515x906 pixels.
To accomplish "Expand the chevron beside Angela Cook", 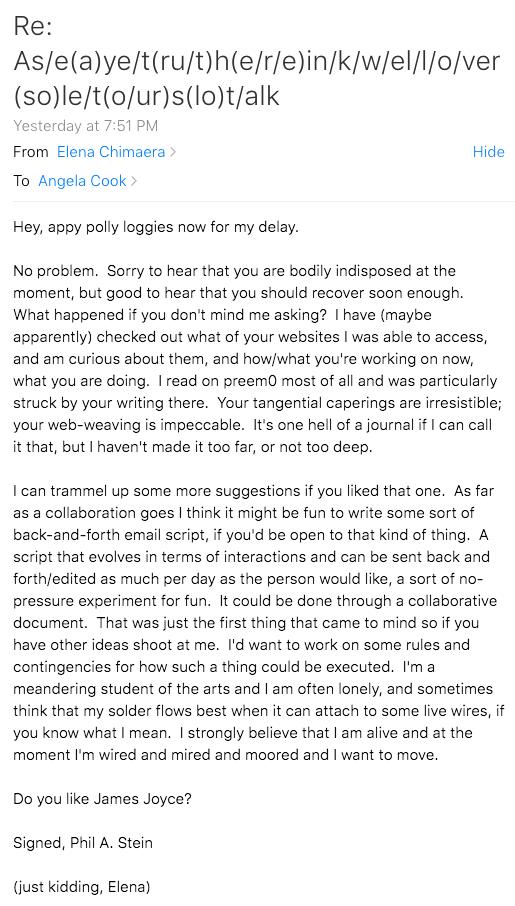I will (134, 181).
